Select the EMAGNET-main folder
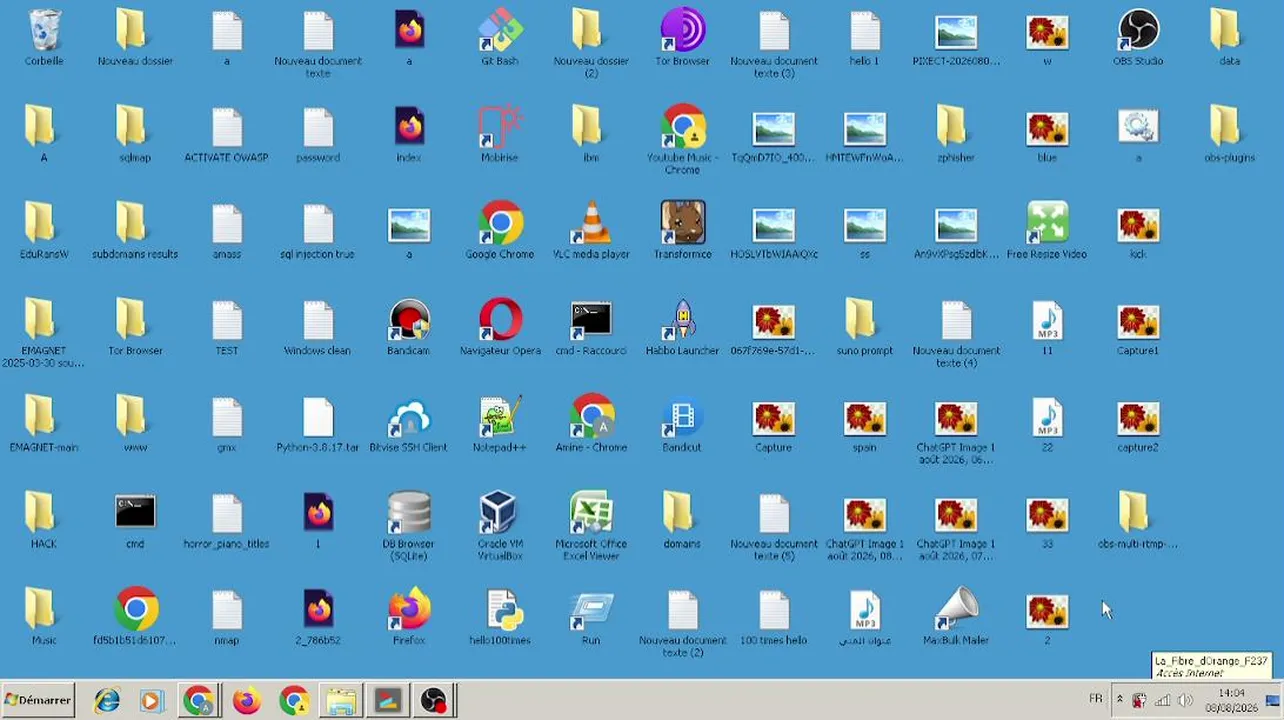Screen dimensions: 1284x720 pos(44,425)
